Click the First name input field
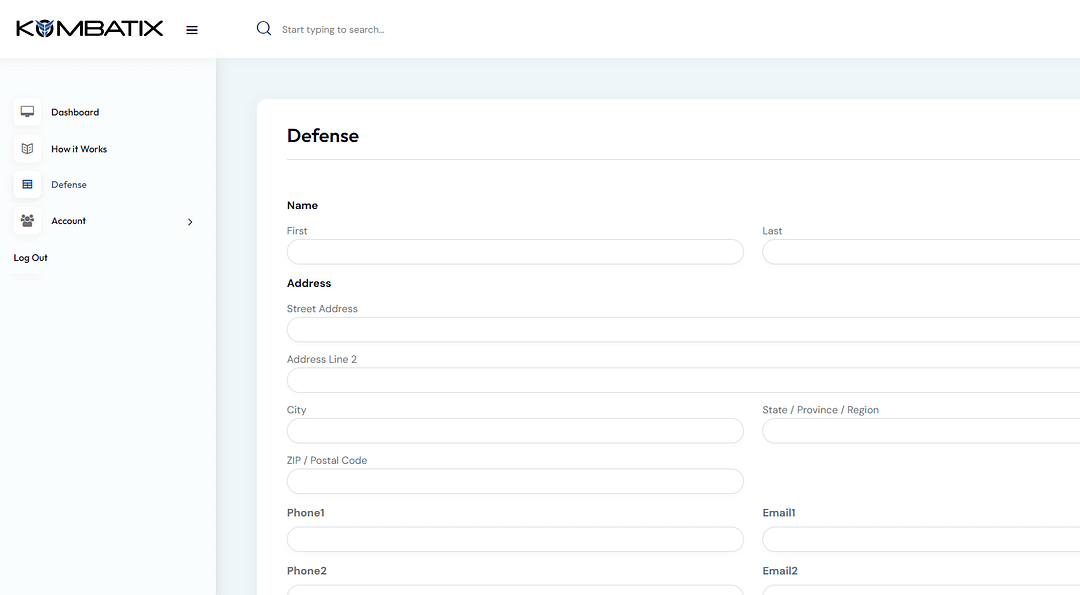Image resolution: width=1080 pixels, height=595 pixels. pyautogui.click(x=515, y=251)
